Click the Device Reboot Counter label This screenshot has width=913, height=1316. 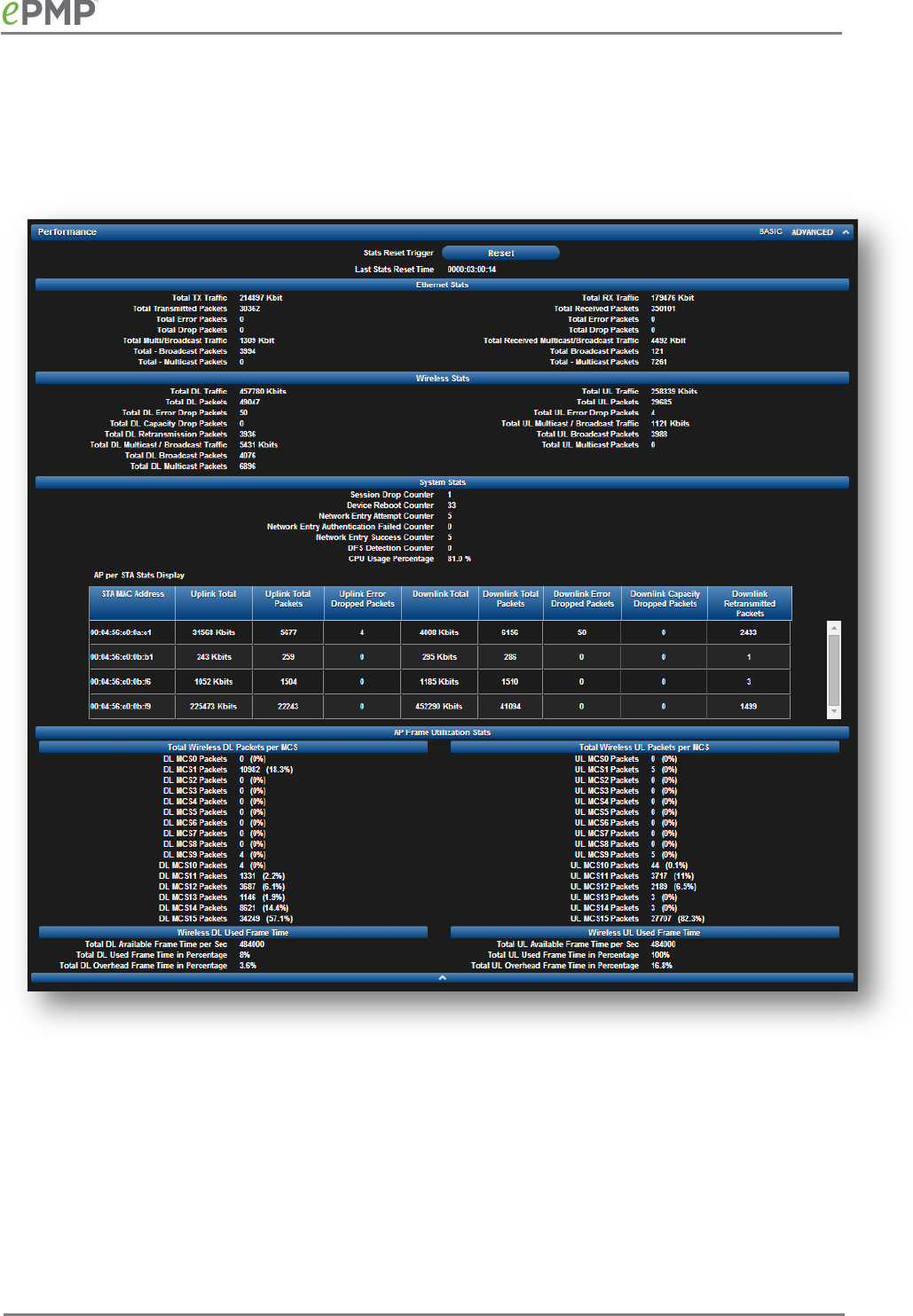(390, 505)
